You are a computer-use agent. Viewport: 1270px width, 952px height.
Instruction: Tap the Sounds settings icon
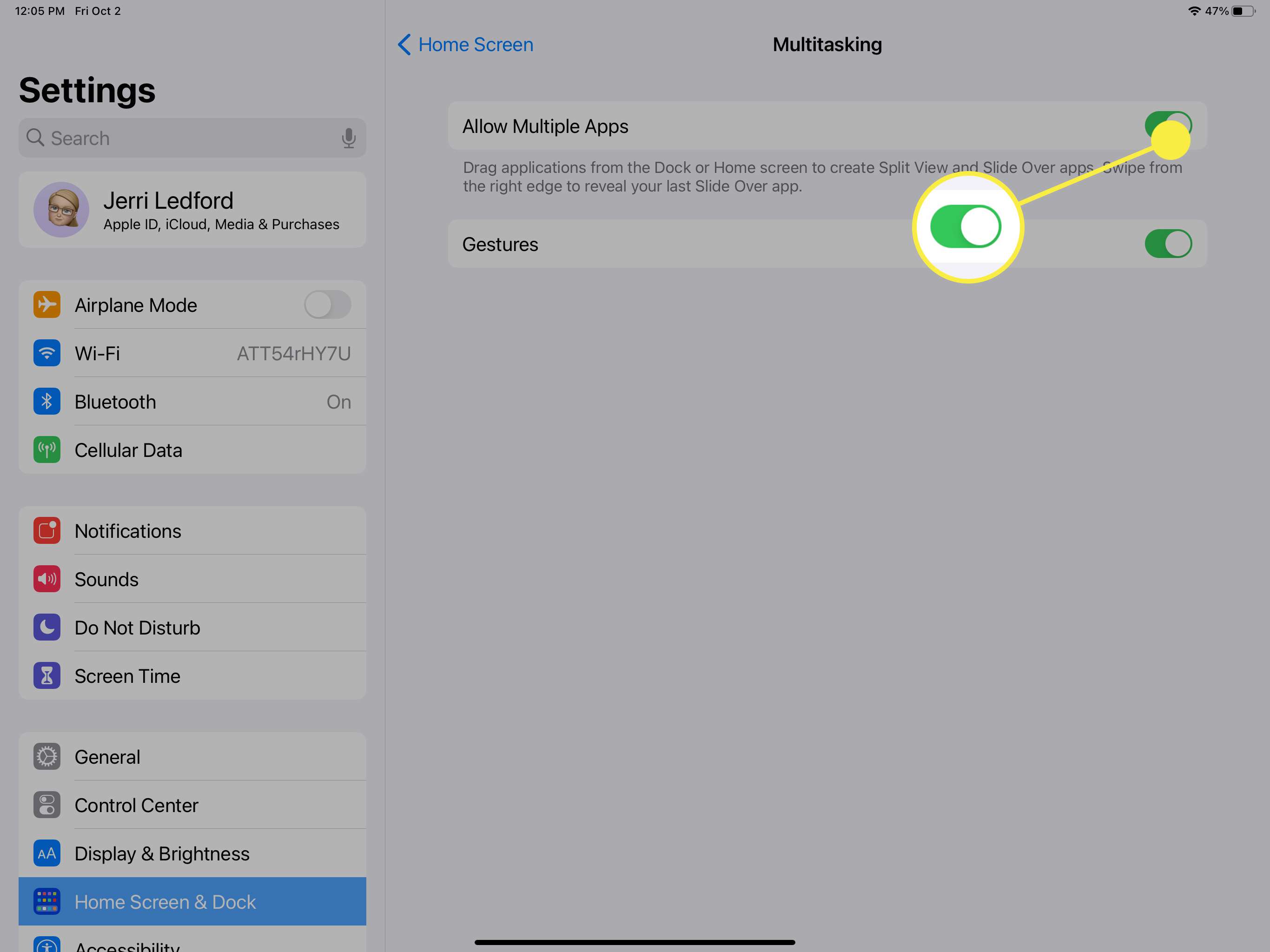[47, 580]
